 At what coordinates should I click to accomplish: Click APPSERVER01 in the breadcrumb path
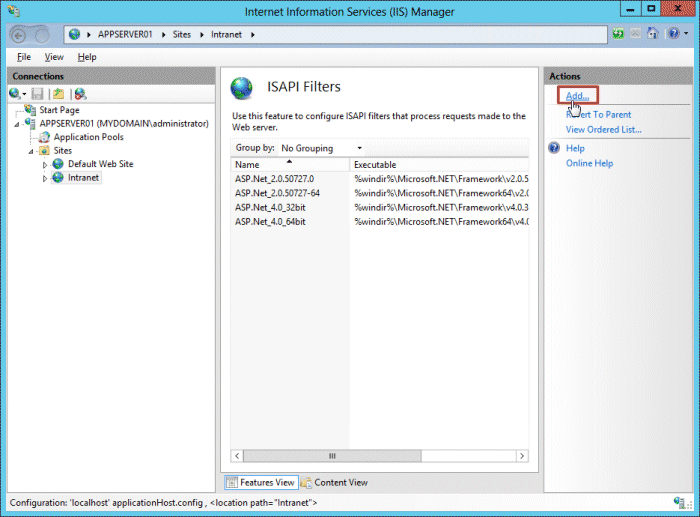coord(125,34)
